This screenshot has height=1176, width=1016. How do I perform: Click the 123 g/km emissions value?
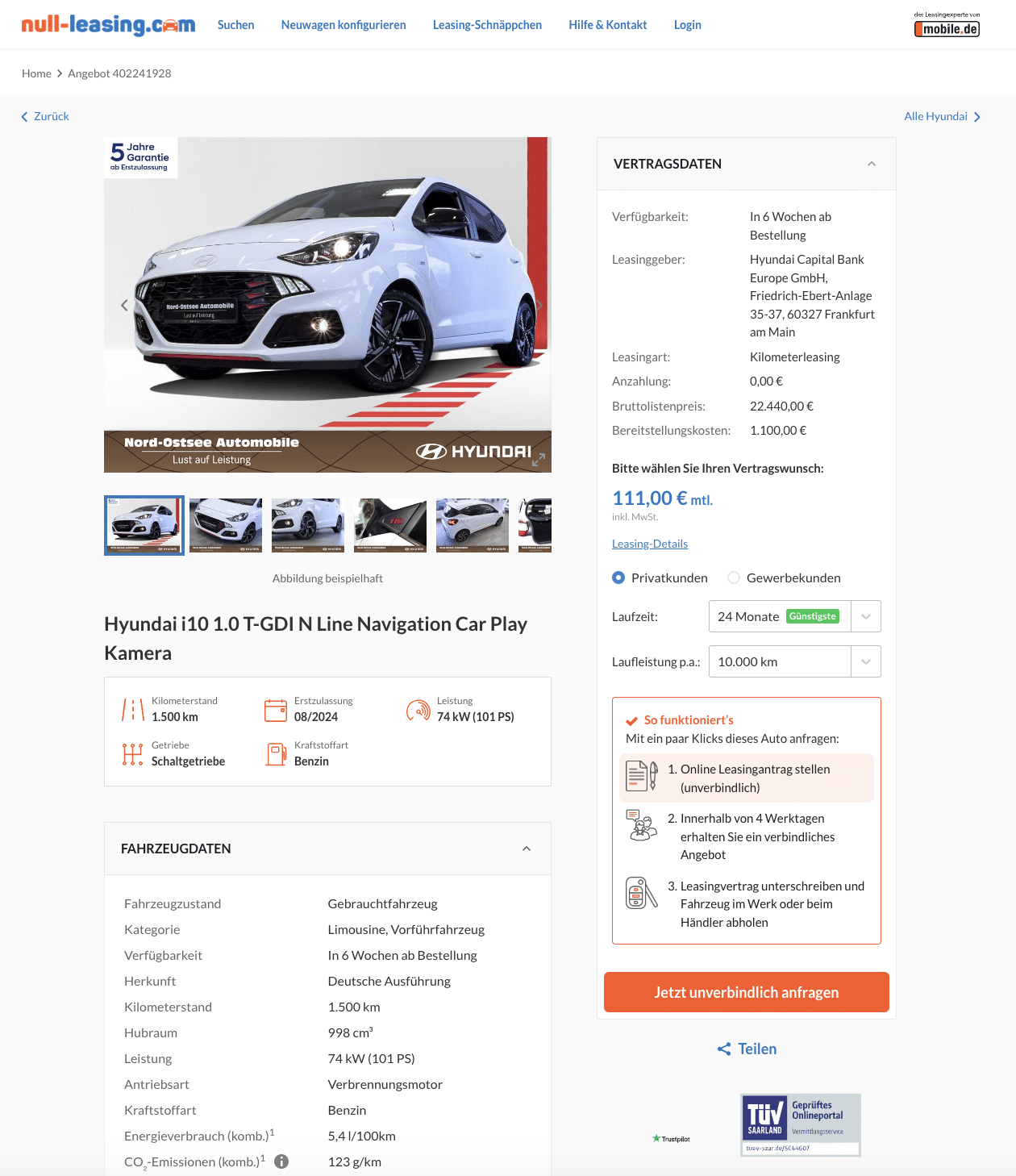(355, 1161)
